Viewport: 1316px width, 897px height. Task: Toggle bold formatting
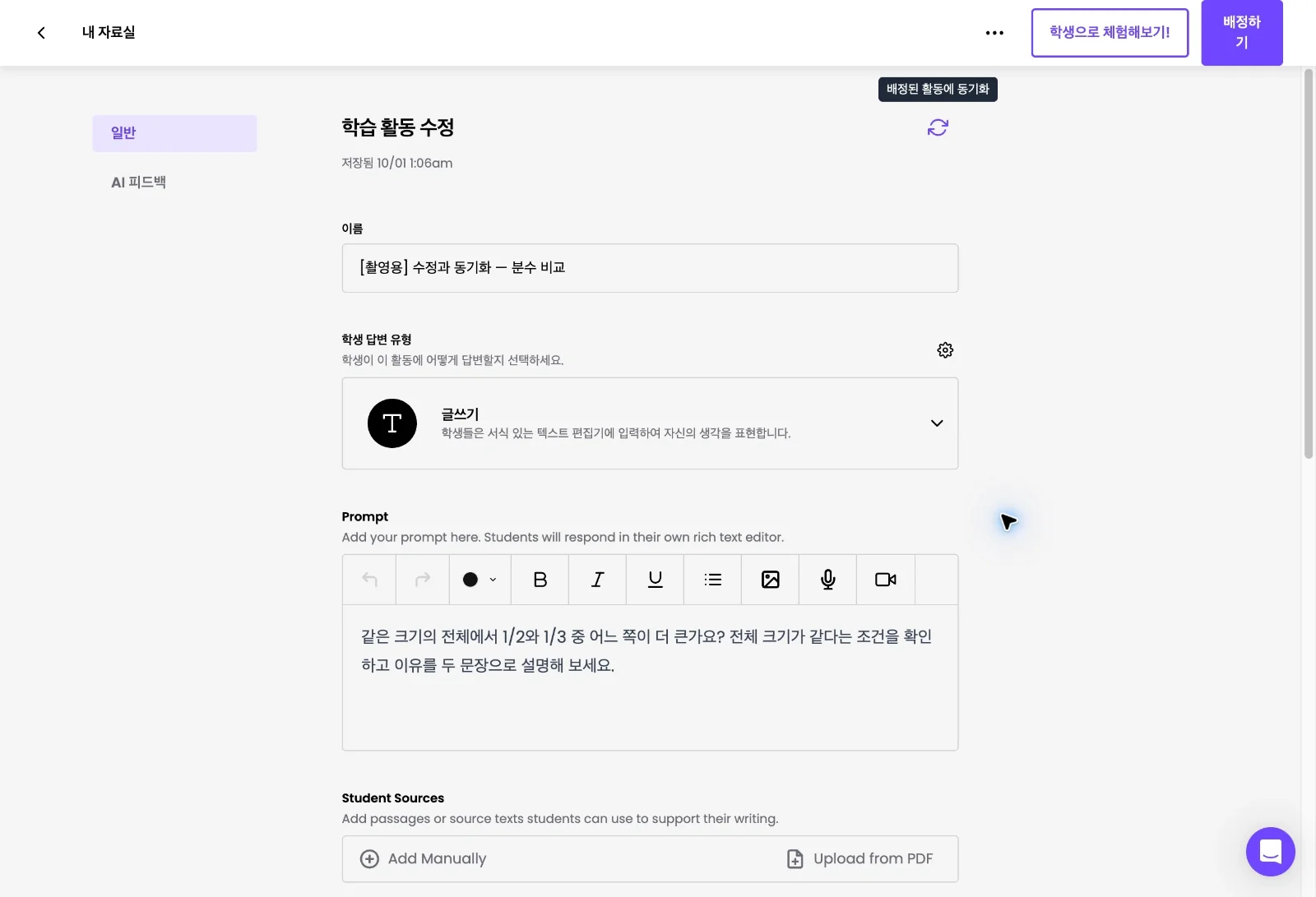point(540,580)
